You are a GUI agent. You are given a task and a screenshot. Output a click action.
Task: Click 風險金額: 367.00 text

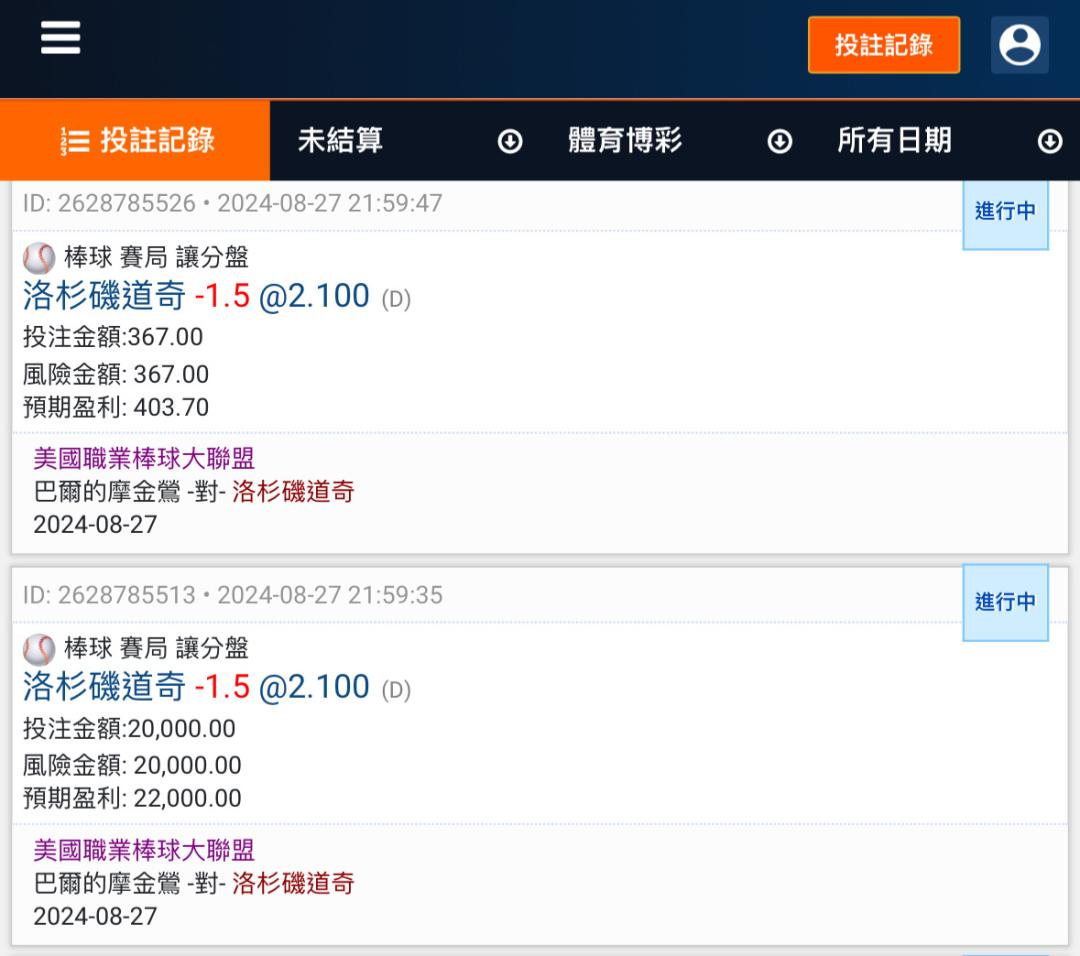pyautogui.click(x=116, y=374)
